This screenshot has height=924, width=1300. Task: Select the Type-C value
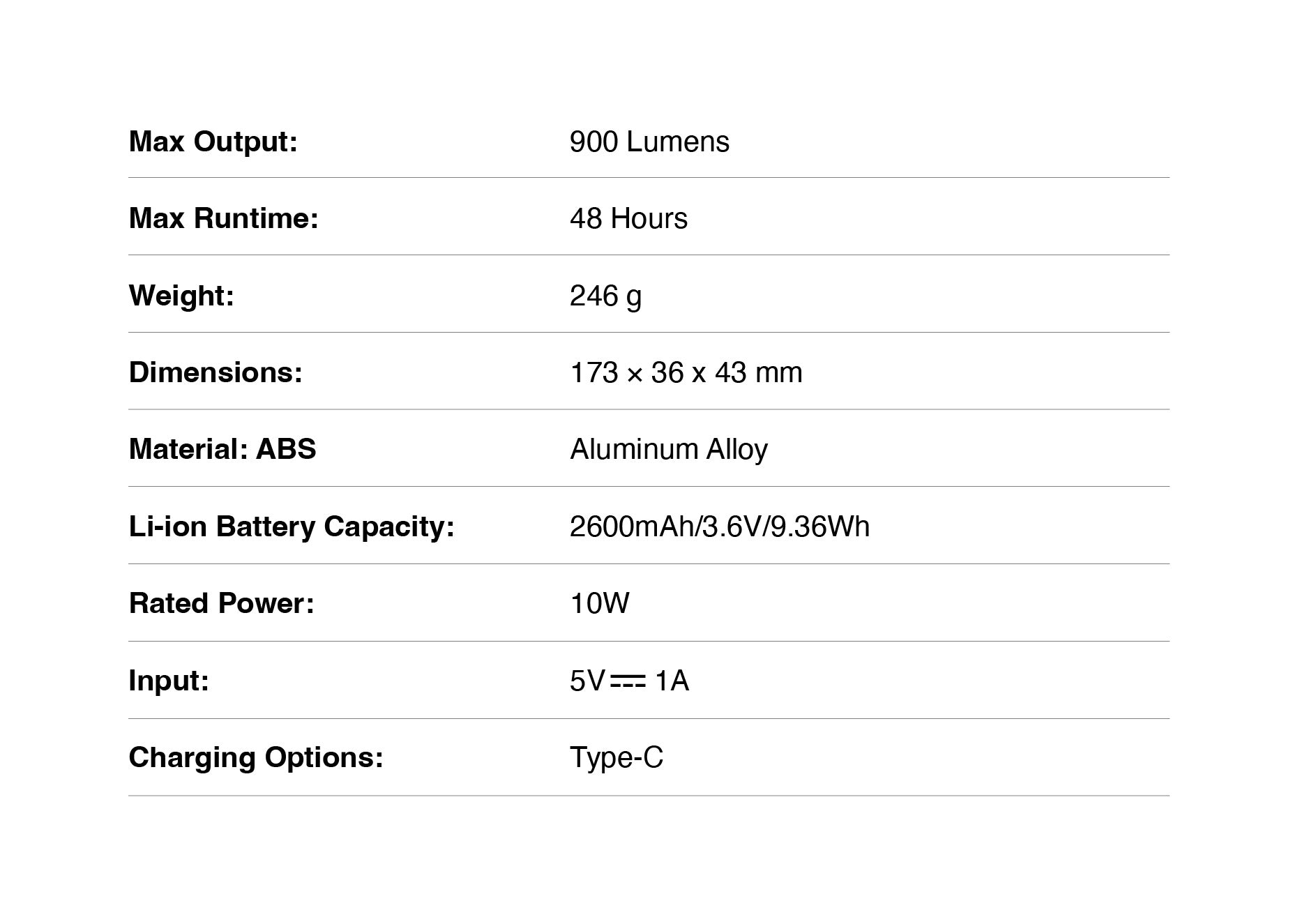pos(617,758)
